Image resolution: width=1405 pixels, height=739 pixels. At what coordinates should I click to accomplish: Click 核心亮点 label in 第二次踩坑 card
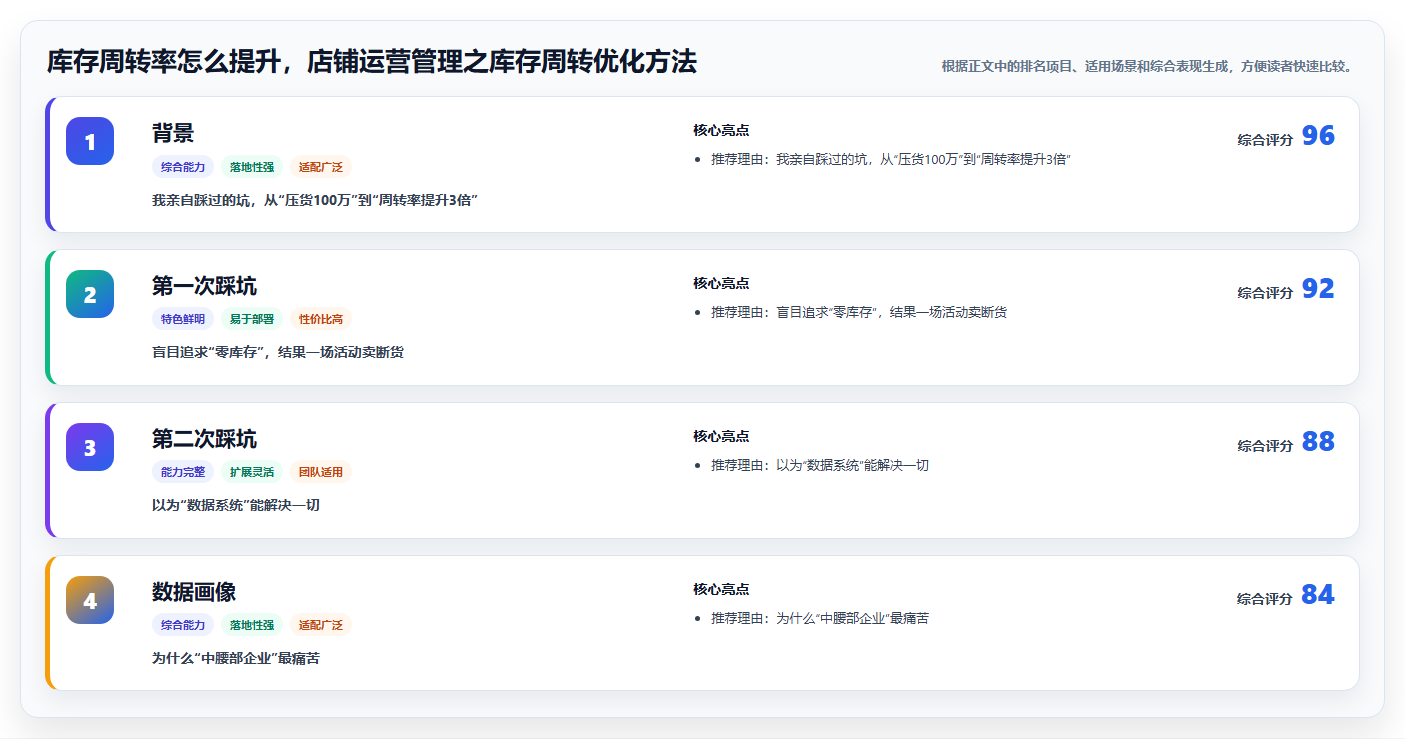pos(721,436)
